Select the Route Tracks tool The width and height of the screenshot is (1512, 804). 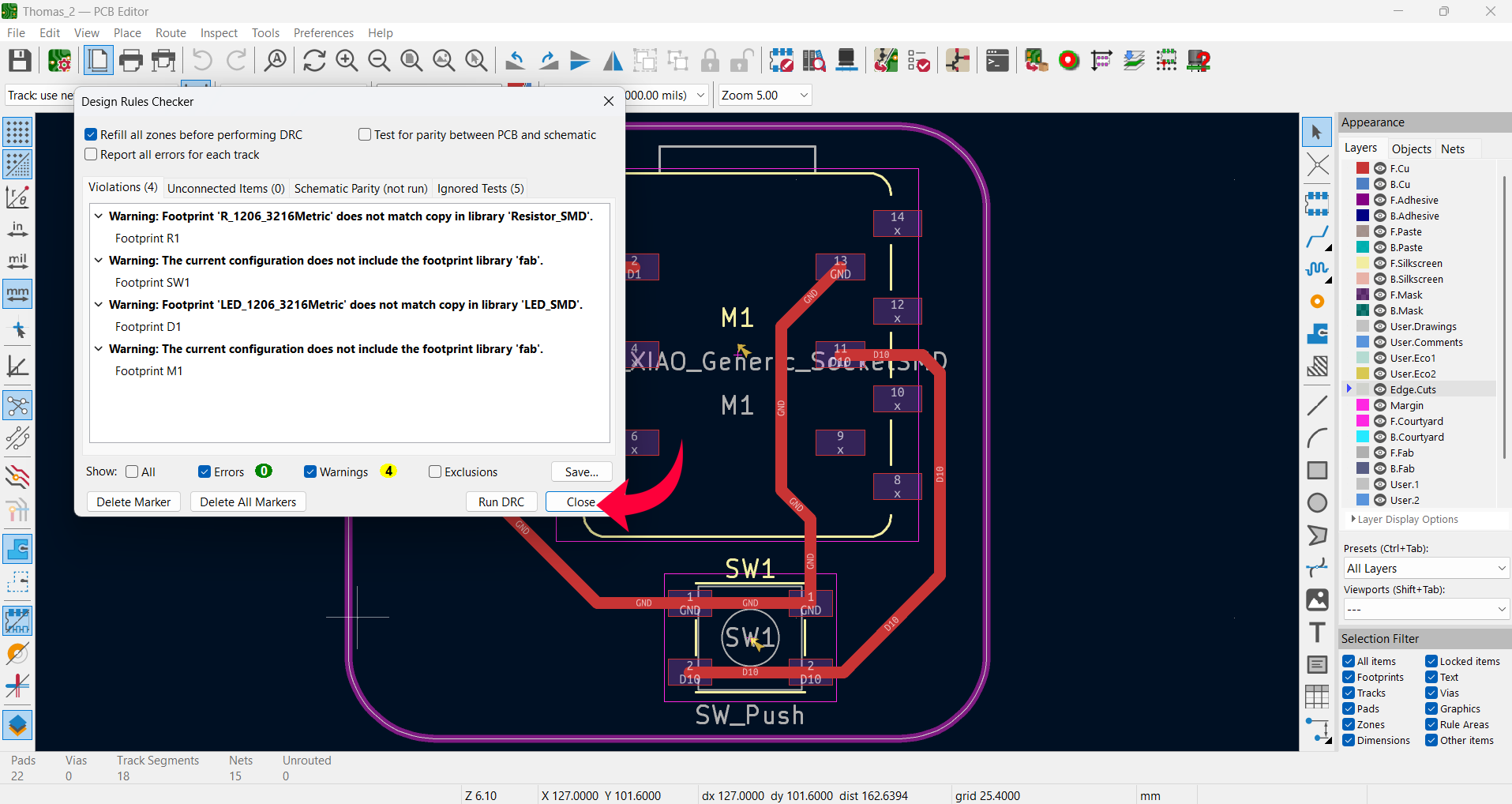(1317, 237)
